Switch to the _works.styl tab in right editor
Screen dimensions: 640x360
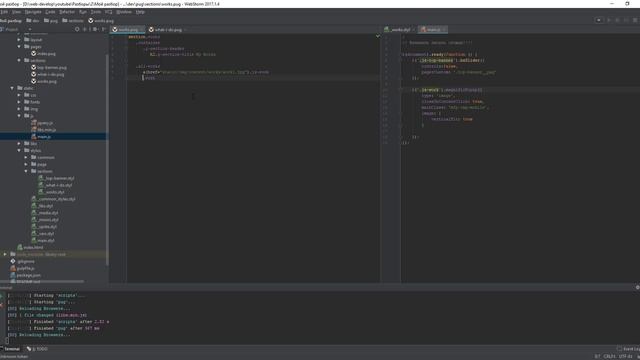pos(399,29)
